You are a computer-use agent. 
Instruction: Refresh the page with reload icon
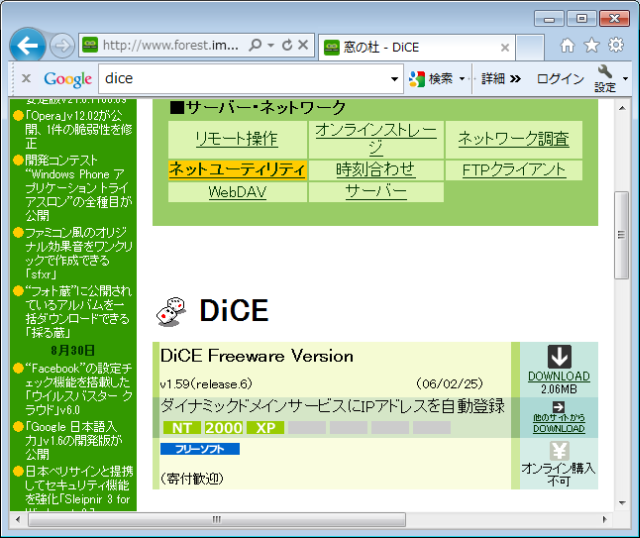(287, 45)
